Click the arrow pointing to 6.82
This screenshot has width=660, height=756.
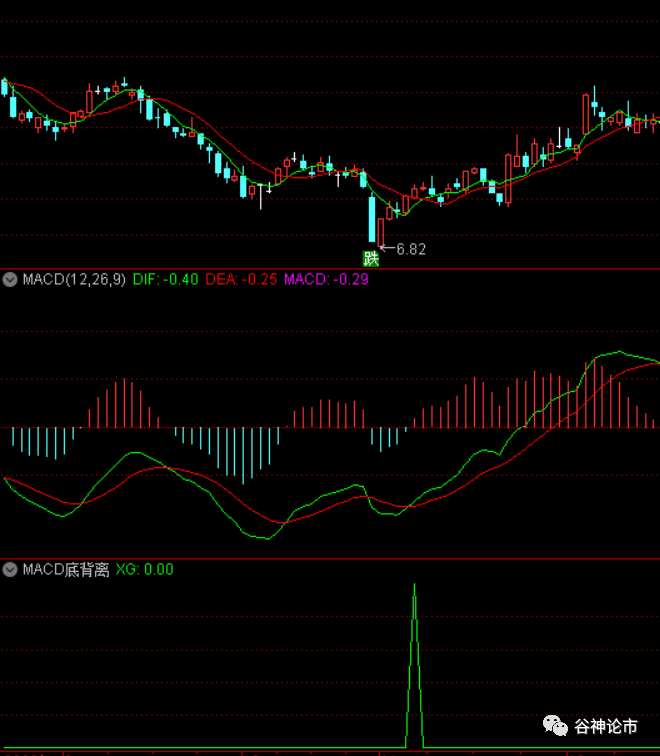pos(387,249)
